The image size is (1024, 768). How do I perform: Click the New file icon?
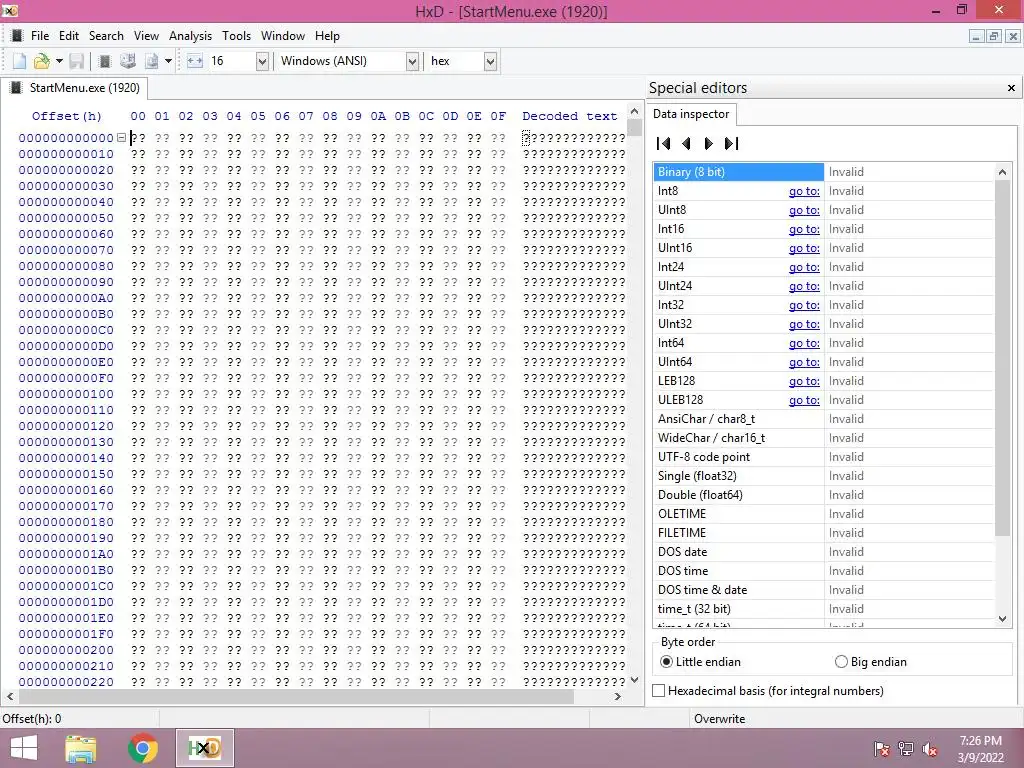[x=20, y=61]
